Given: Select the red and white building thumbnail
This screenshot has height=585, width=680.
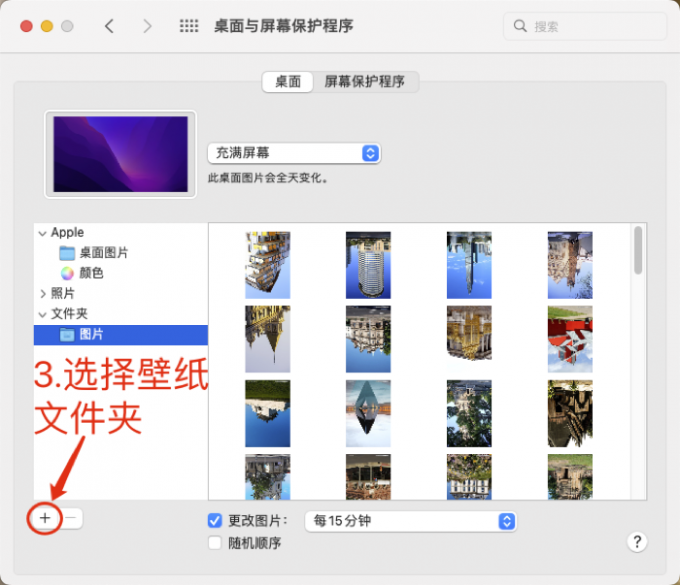Looking at the screenshot, I should [570, 339].
